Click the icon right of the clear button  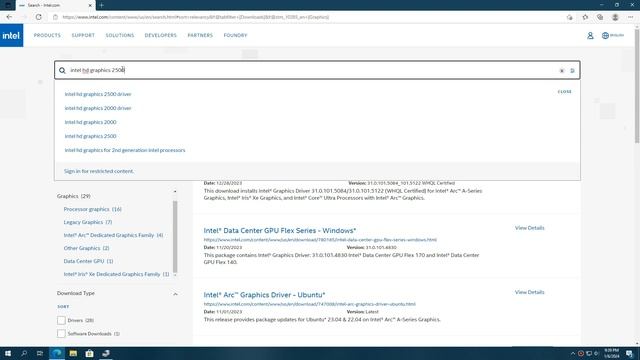click(572, 71)
